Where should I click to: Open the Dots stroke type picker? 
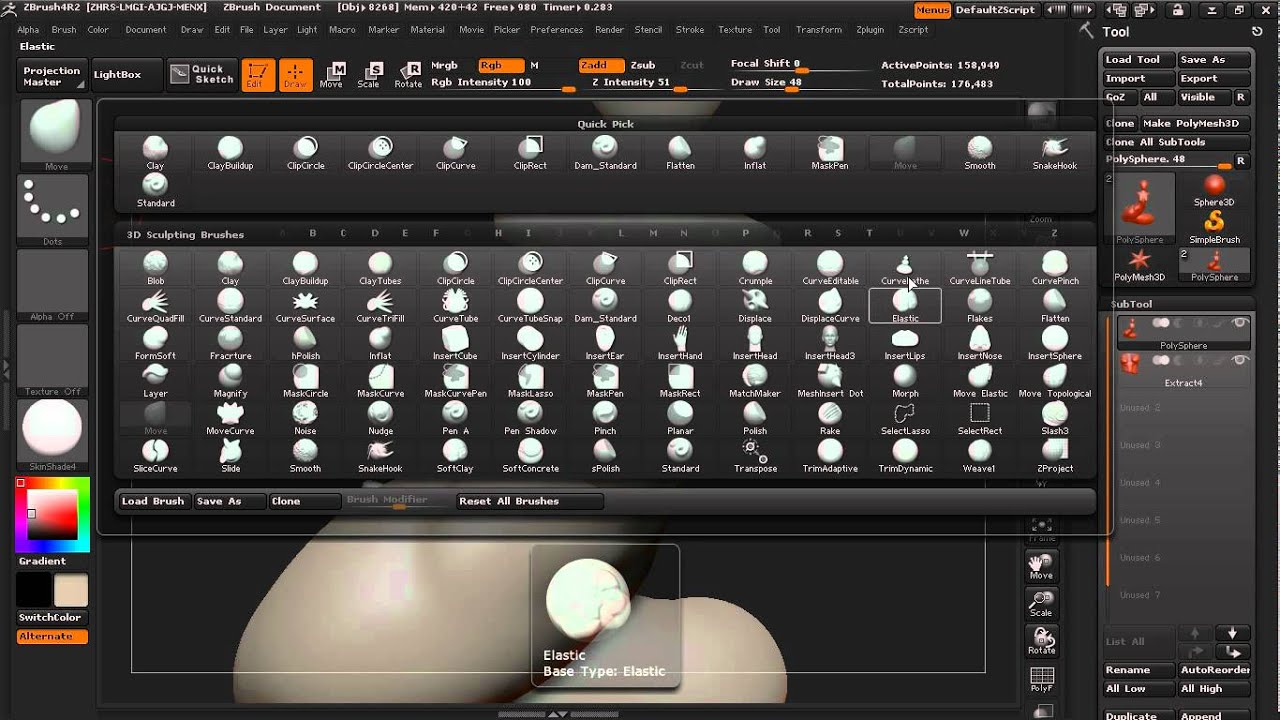[53, 210]
